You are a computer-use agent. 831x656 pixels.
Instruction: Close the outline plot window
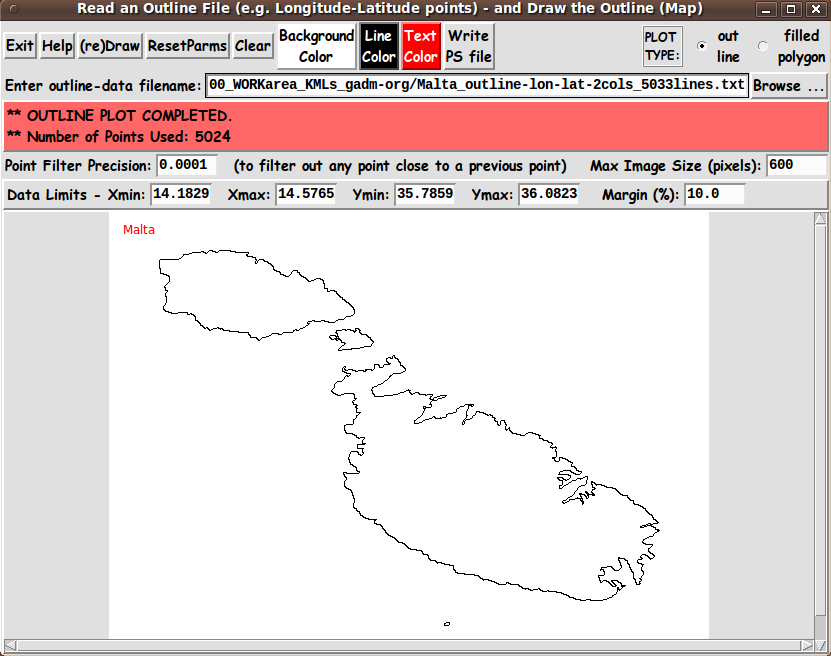click(816, 9)
